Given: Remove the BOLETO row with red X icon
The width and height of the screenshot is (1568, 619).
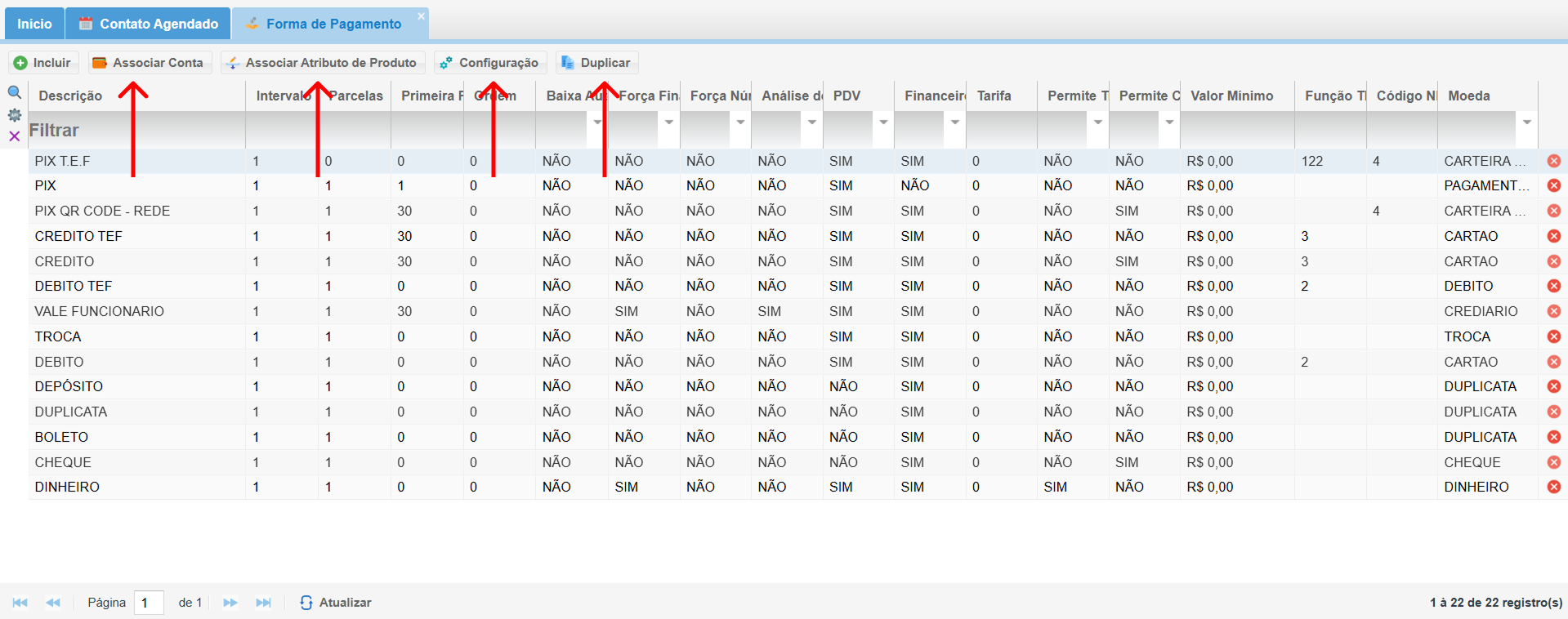Looking at the screenshot, I should click(1553, 437).
